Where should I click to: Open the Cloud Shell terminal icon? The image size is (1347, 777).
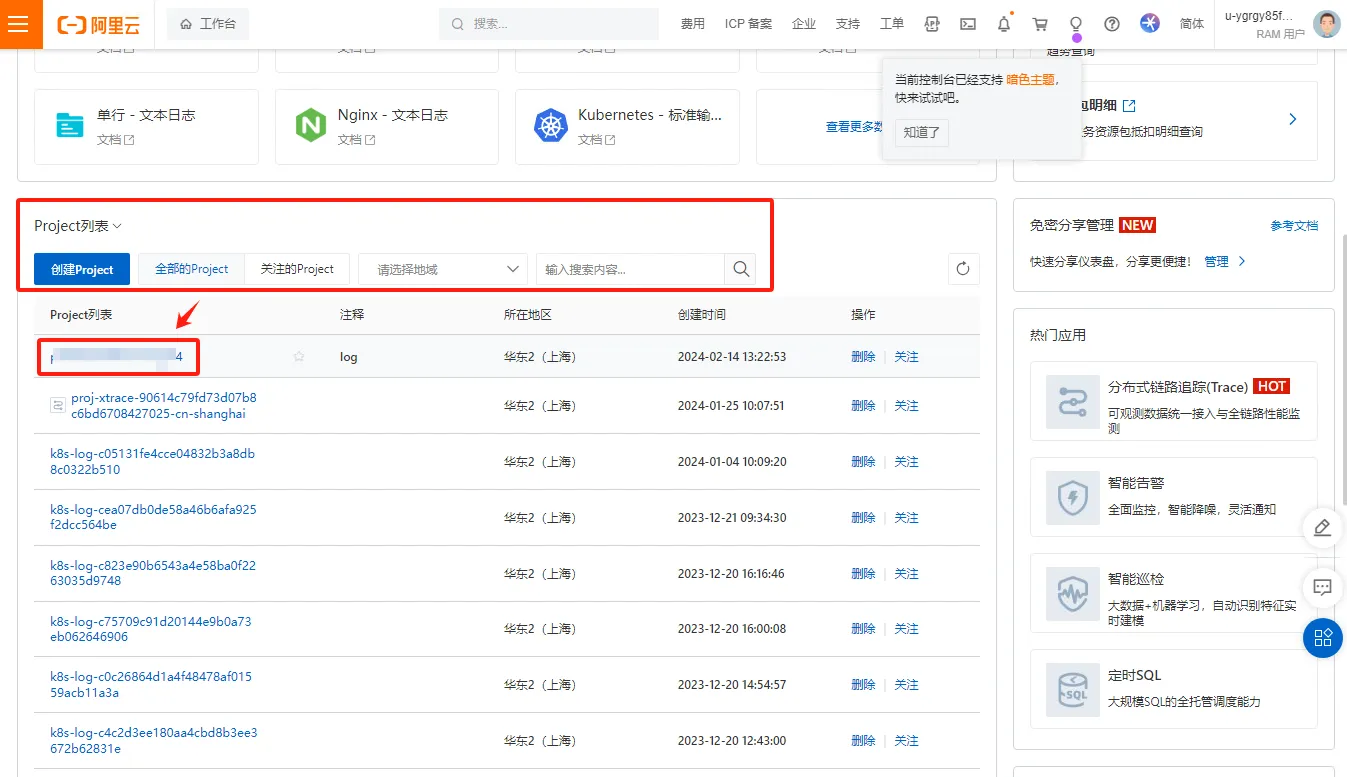click(x=967, y=24)
